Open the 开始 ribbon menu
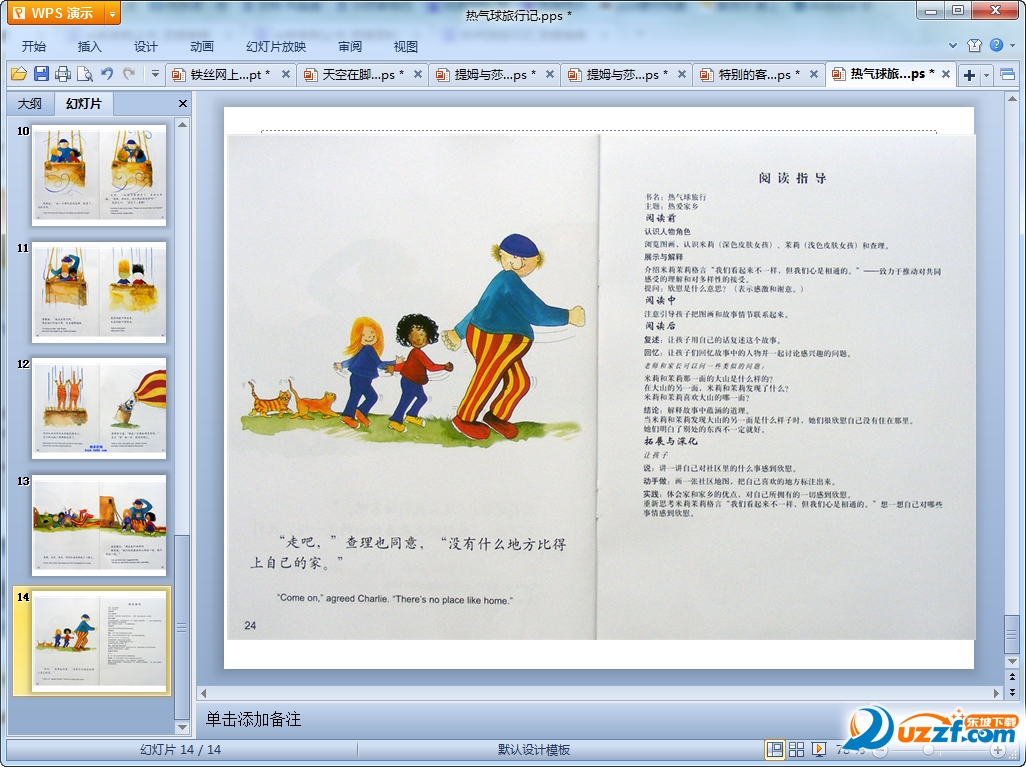The image size is (1026, 767). pyautogui.click(x=33, y=46)
